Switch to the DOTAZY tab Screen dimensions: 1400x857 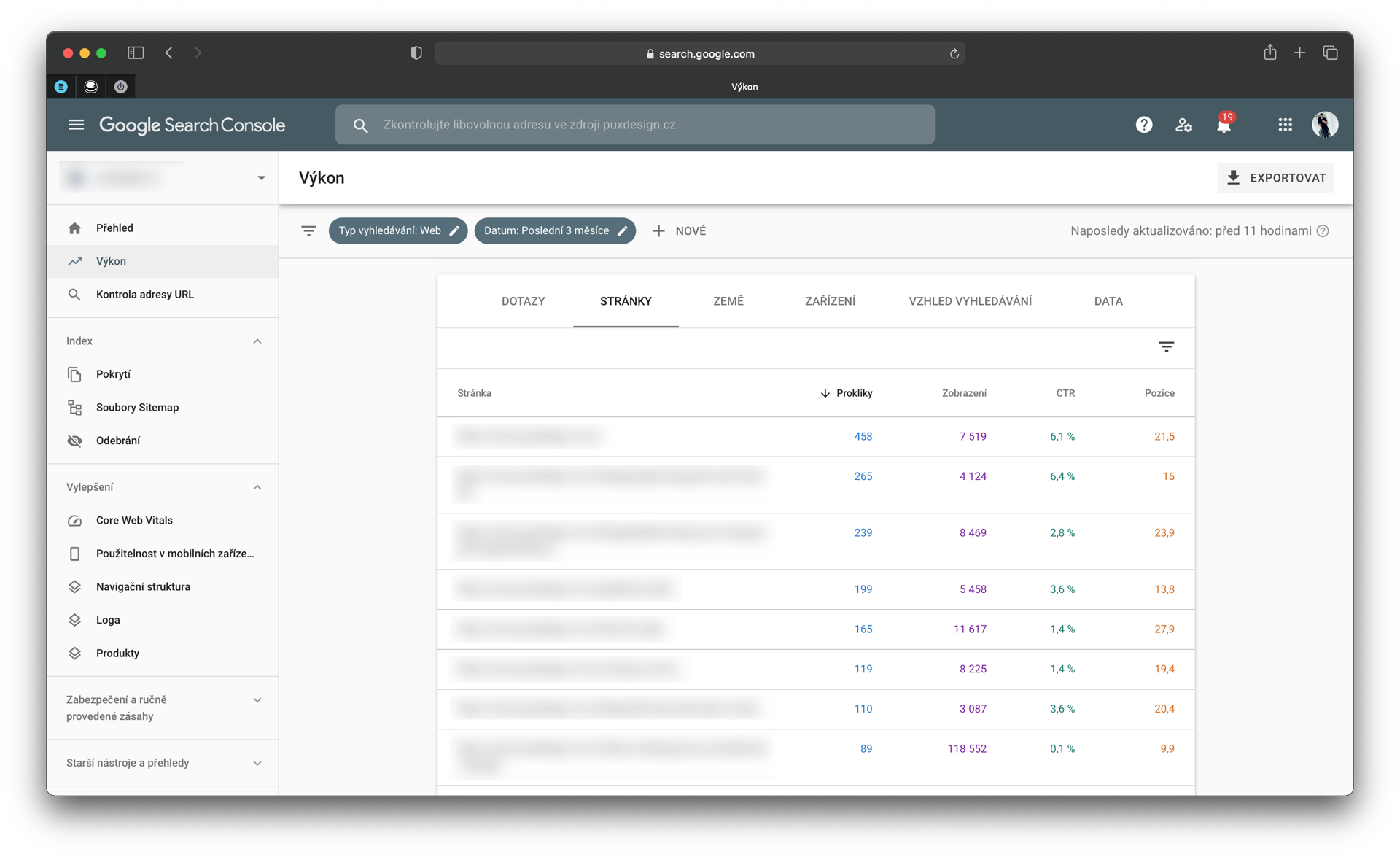click(x=523, y=301)
